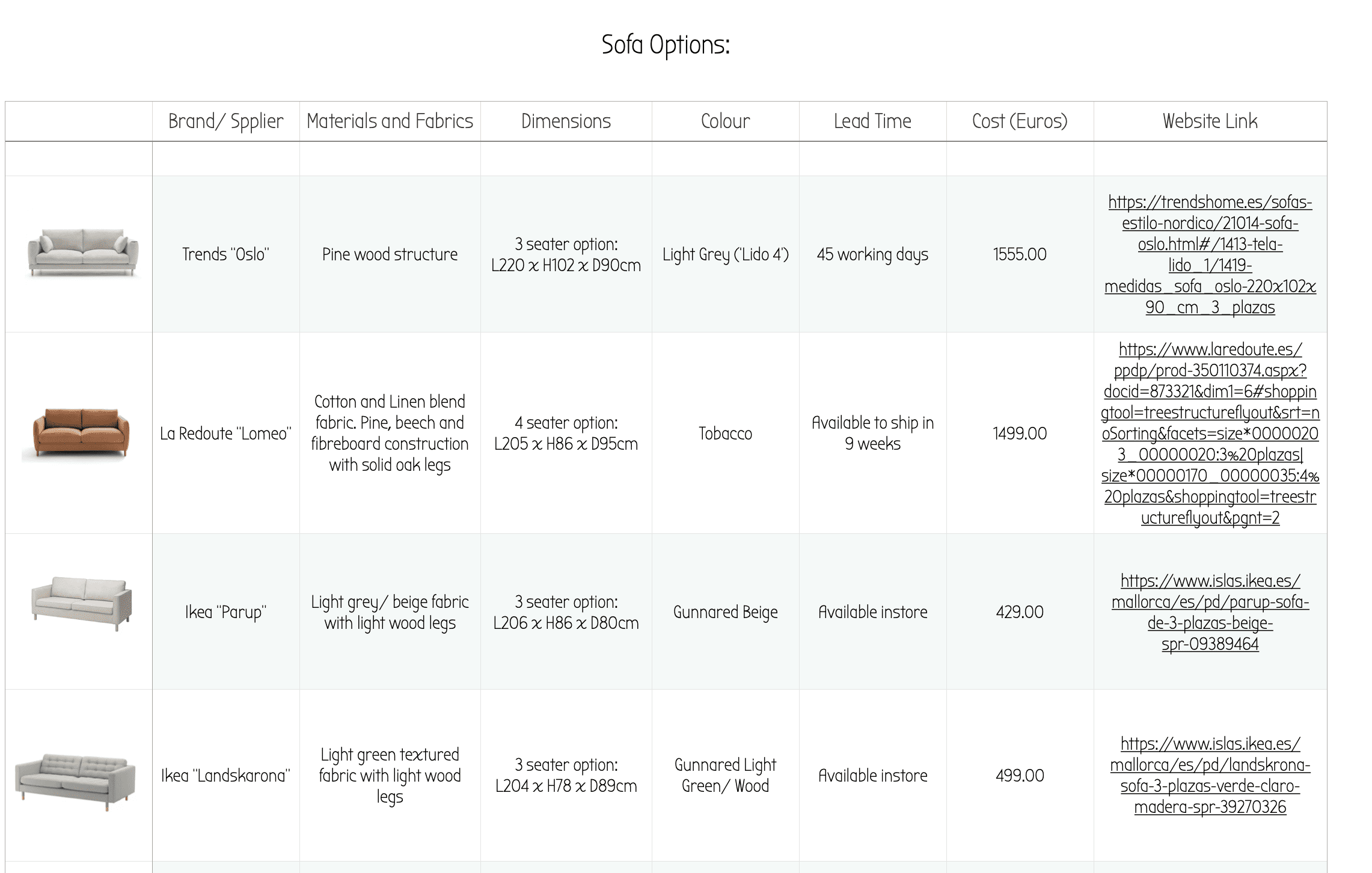Select the 'Tobacco' colour cell
Viewport: 1372px width, 873px height.
pos(725,433)
